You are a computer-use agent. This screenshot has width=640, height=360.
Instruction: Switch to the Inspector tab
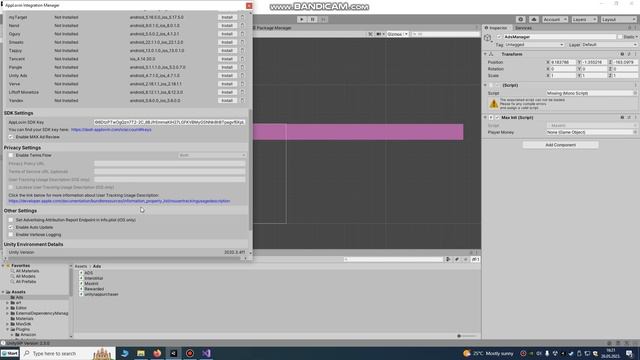pos(496,28)
